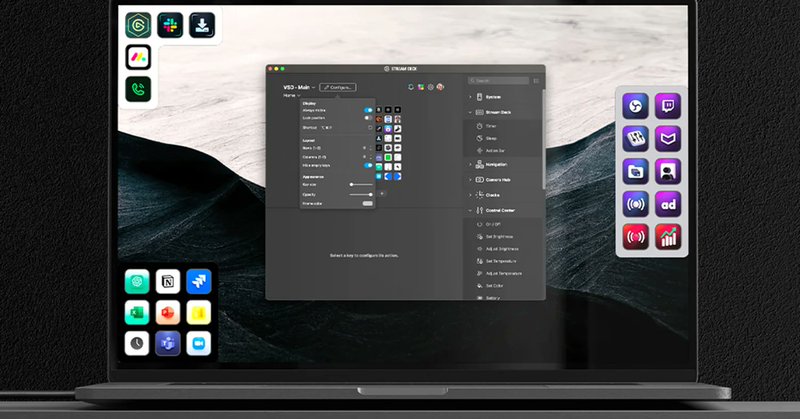The width and height of the screenshot is (800, 419).
Task: Click the bell notifications icon in Stream Deck
Action: [x=411, y=87]
